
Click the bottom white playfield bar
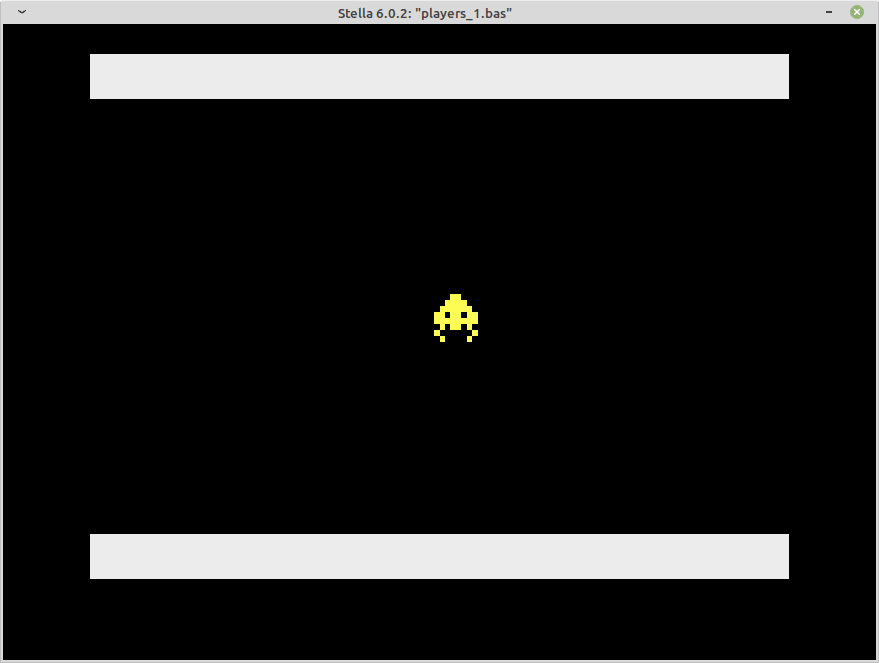pos(440,557)
